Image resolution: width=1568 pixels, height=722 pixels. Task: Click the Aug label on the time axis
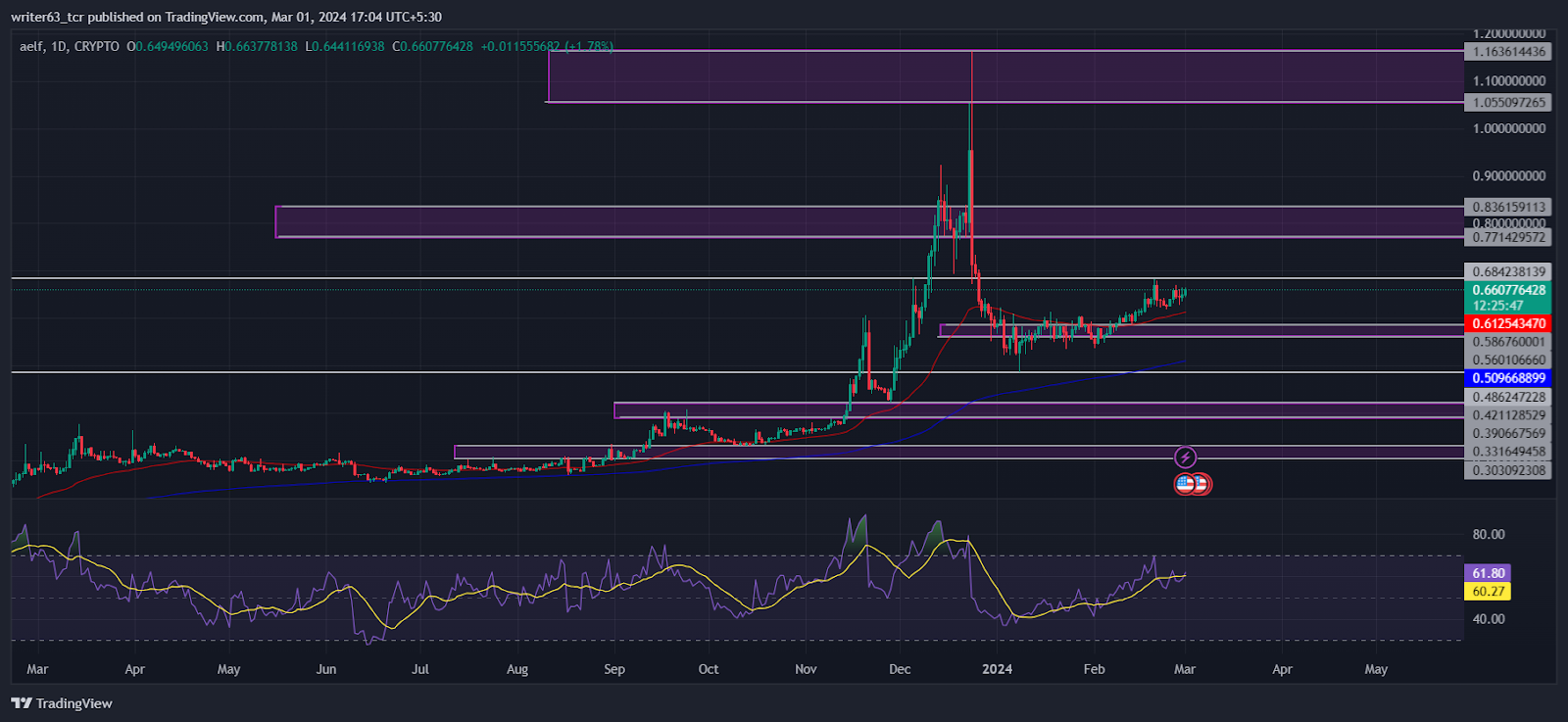tap(517, 669)
